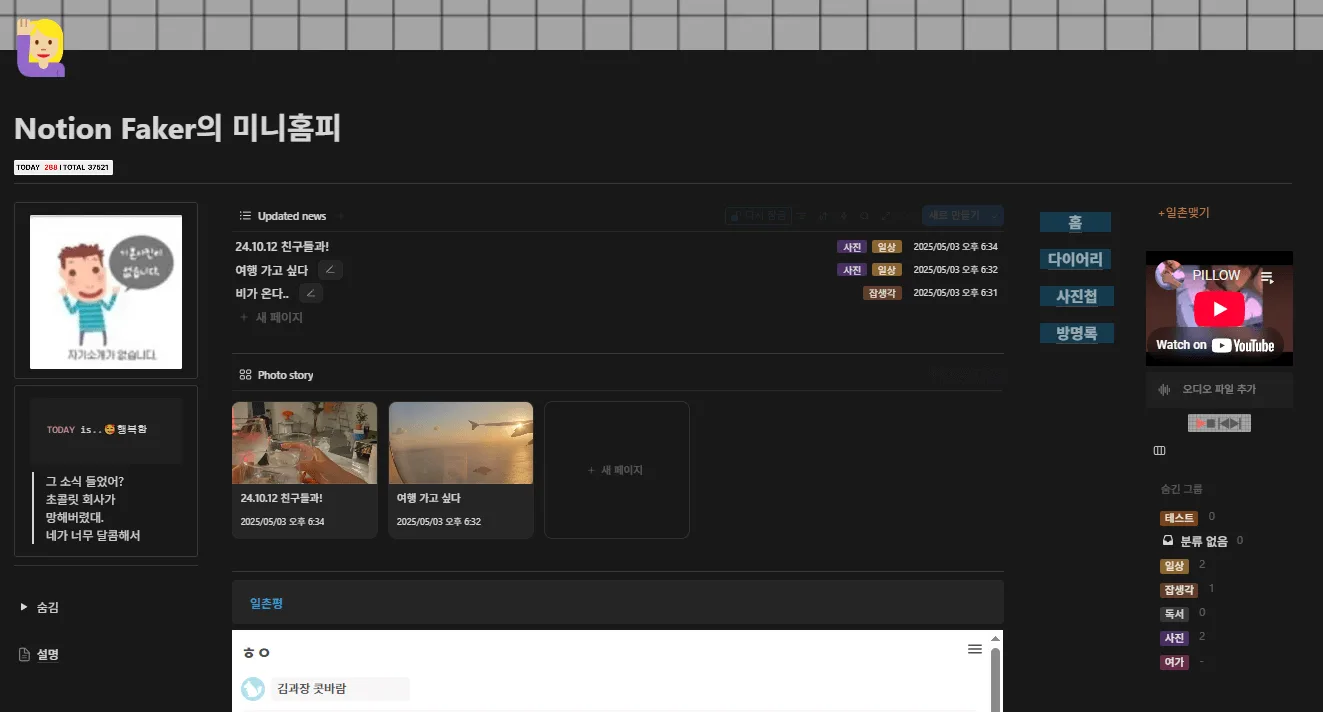Viewport: 1323px width, 712px height.
Task: Expand the 숨김 toggle section
Action: 24,607
